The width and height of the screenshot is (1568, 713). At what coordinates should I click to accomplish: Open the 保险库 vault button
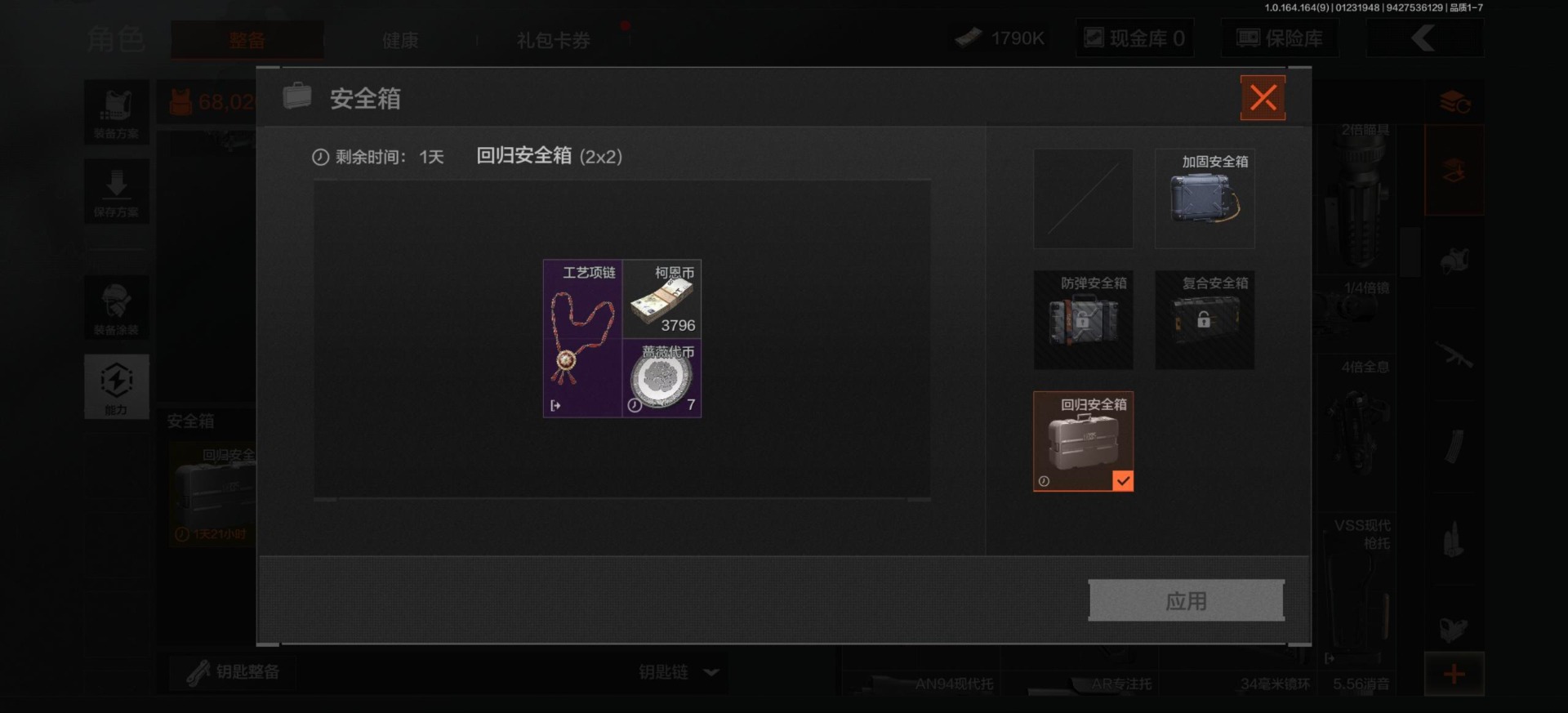(x=1280, y=38)
